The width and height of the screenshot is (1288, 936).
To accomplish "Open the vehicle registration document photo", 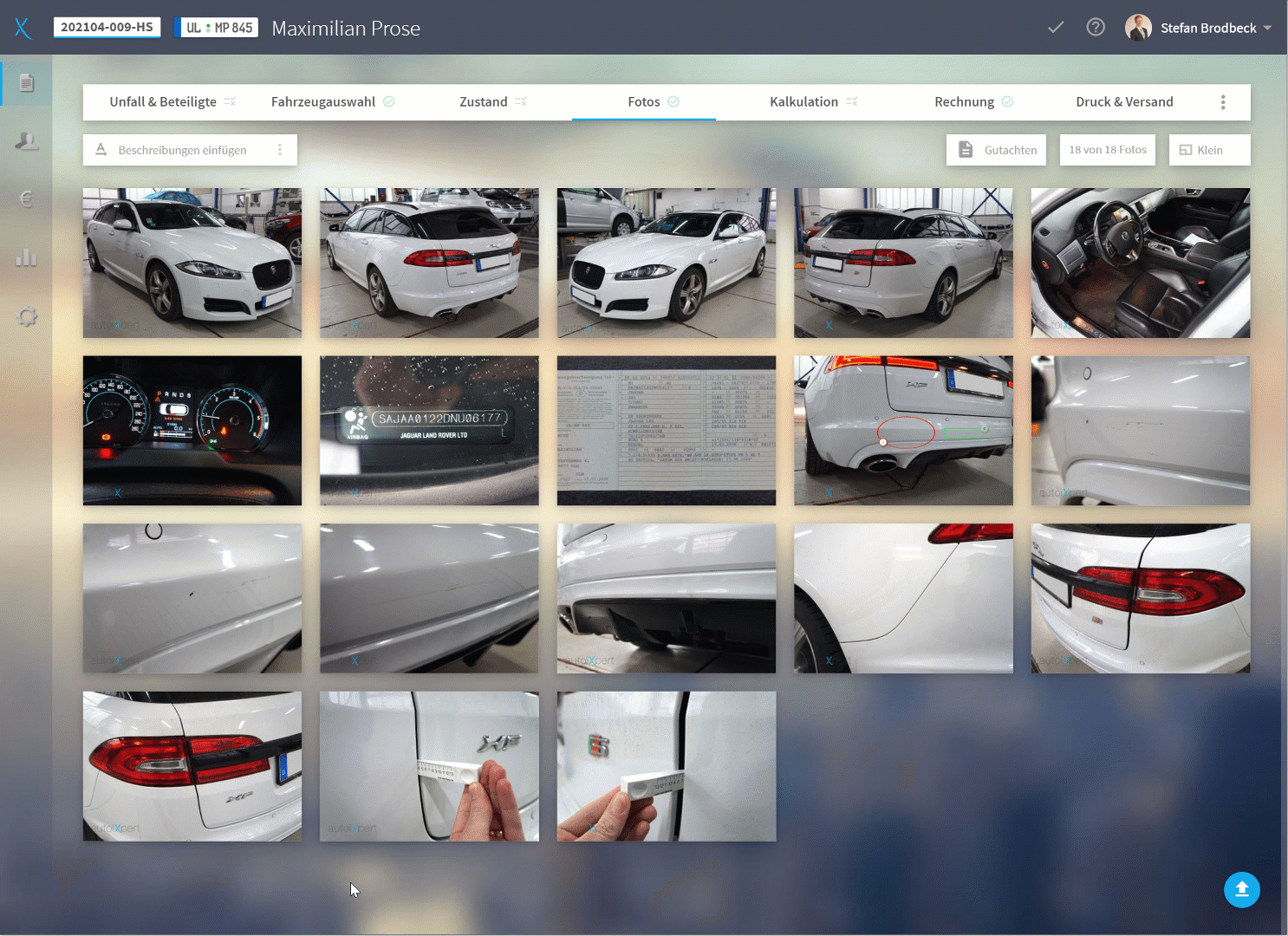I will tap(667, 431).
